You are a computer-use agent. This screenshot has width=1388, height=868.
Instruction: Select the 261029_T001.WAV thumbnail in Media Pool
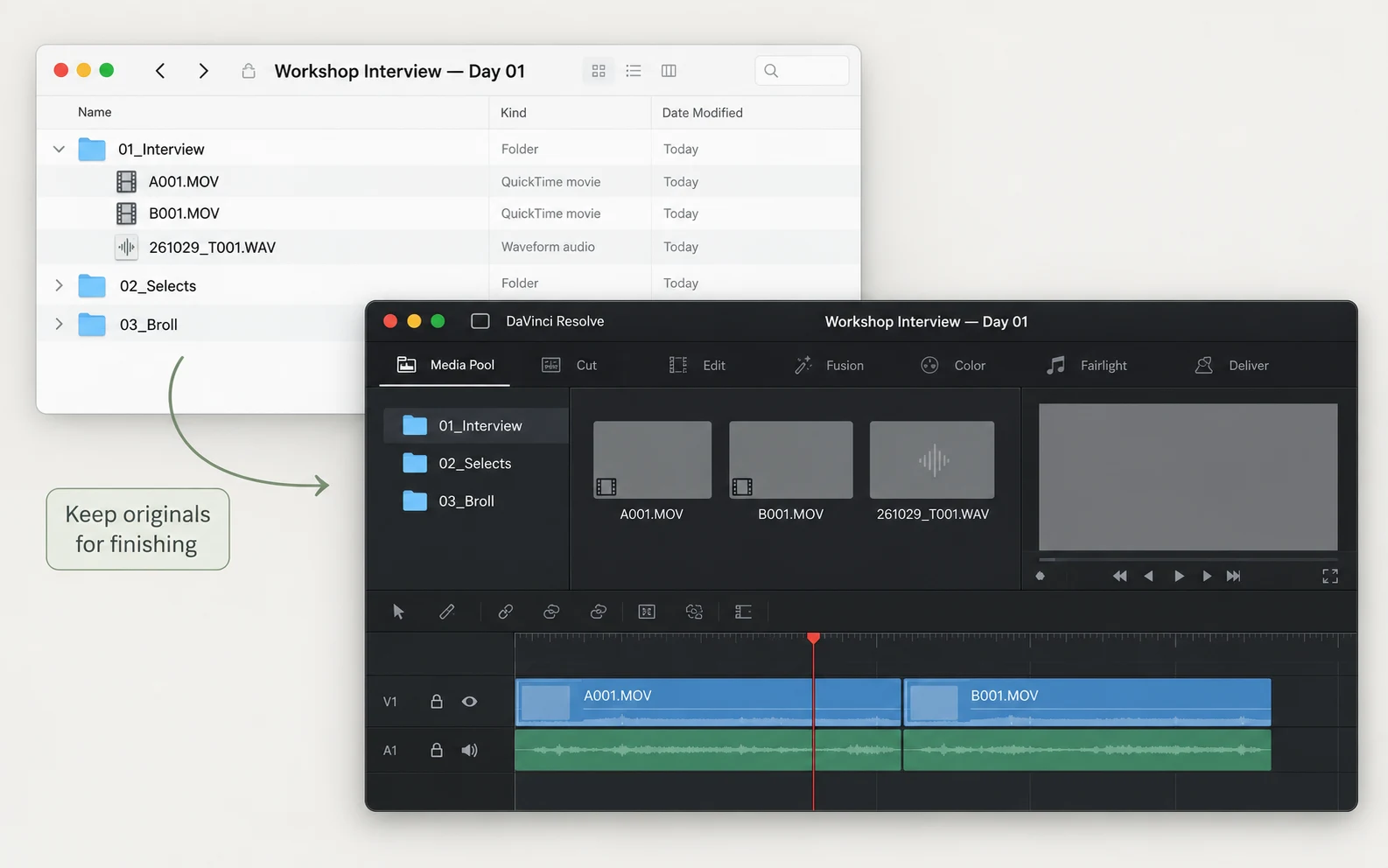coord(932,460)
